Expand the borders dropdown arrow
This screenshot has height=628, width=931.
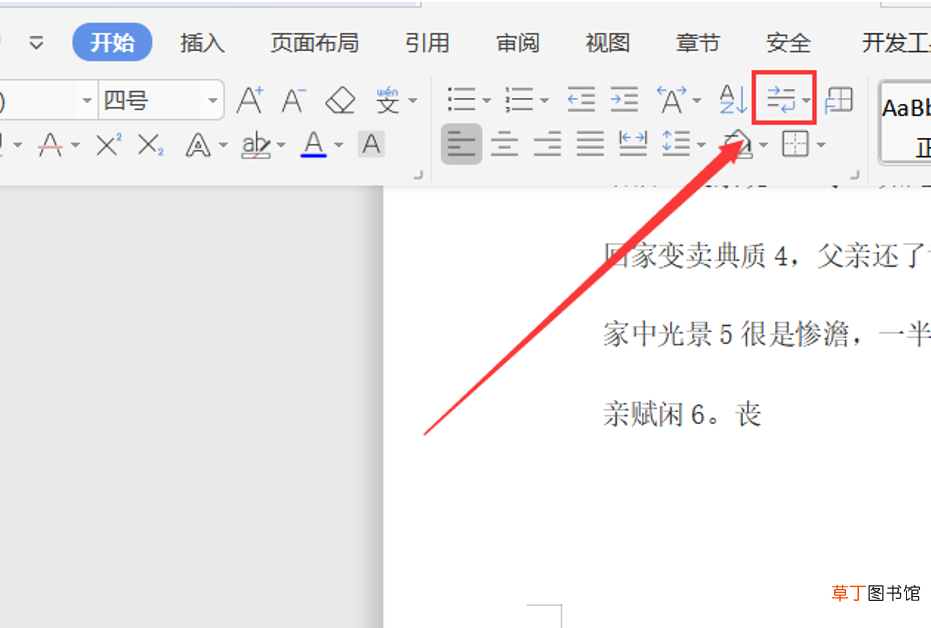coord(821,145)
